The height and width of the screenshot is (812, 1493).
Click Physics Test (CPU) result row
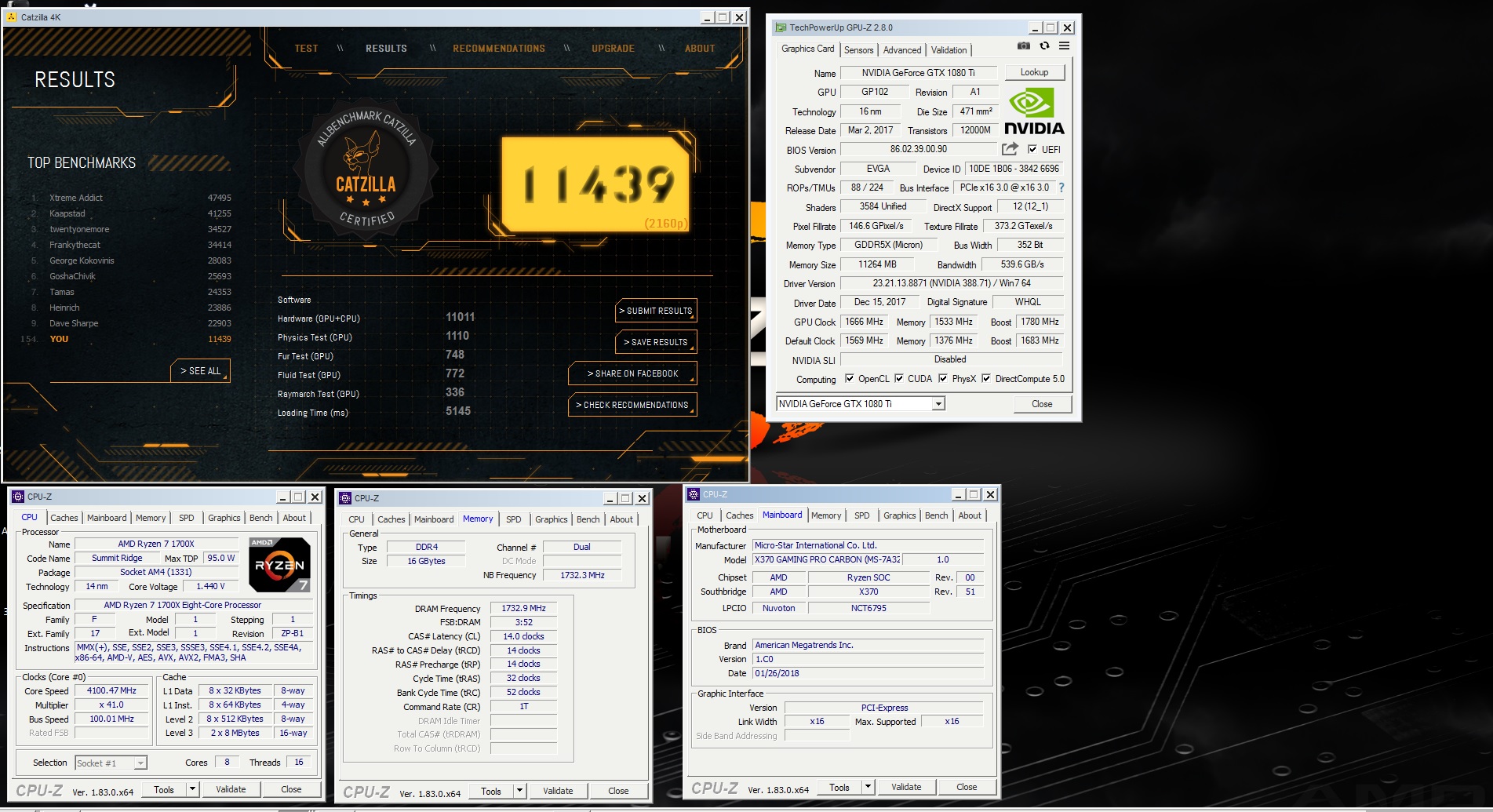point(375,337)
